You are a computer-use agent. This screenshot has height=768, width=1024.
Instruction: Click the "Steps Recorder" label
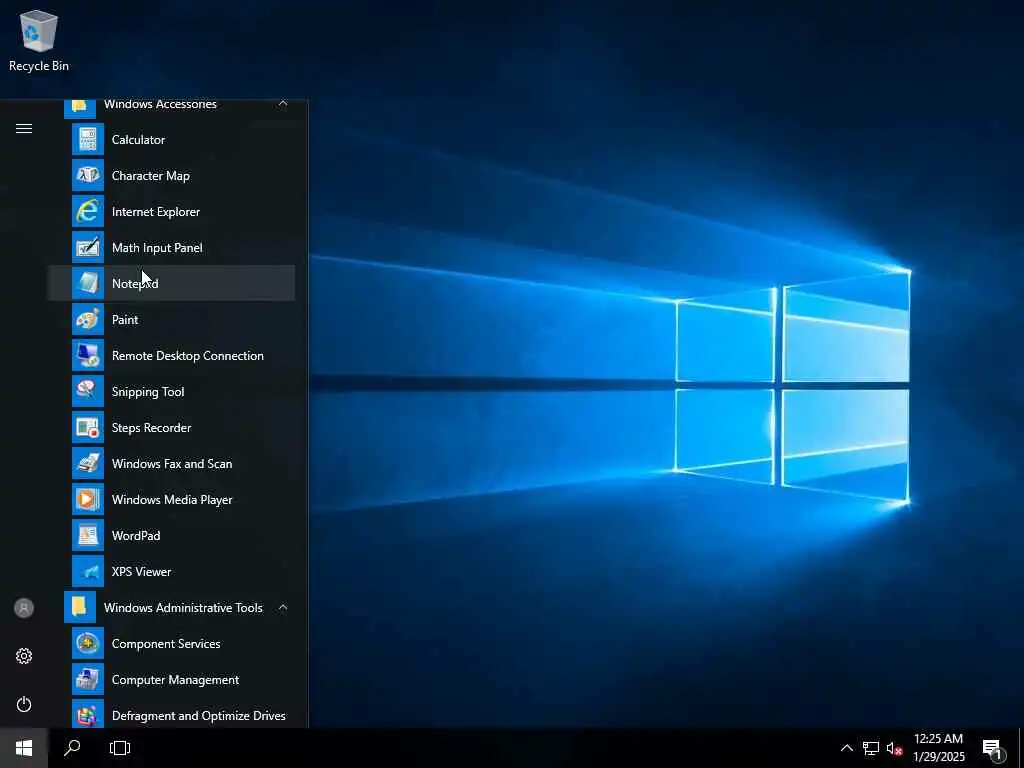152,427
